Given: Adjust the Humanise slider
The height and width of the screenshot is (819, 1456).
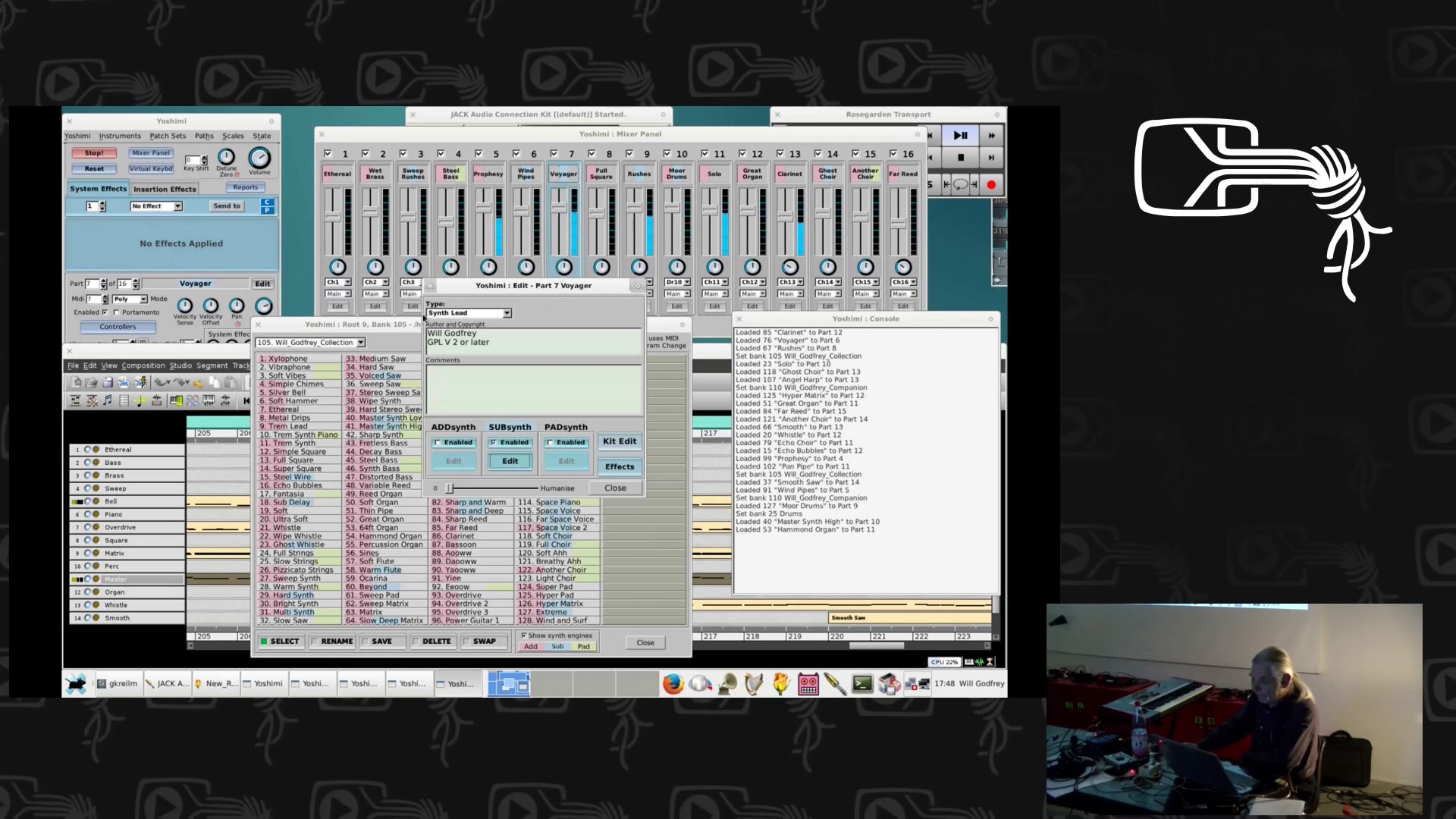Looking at the screenshot, I should pos(449,488).
